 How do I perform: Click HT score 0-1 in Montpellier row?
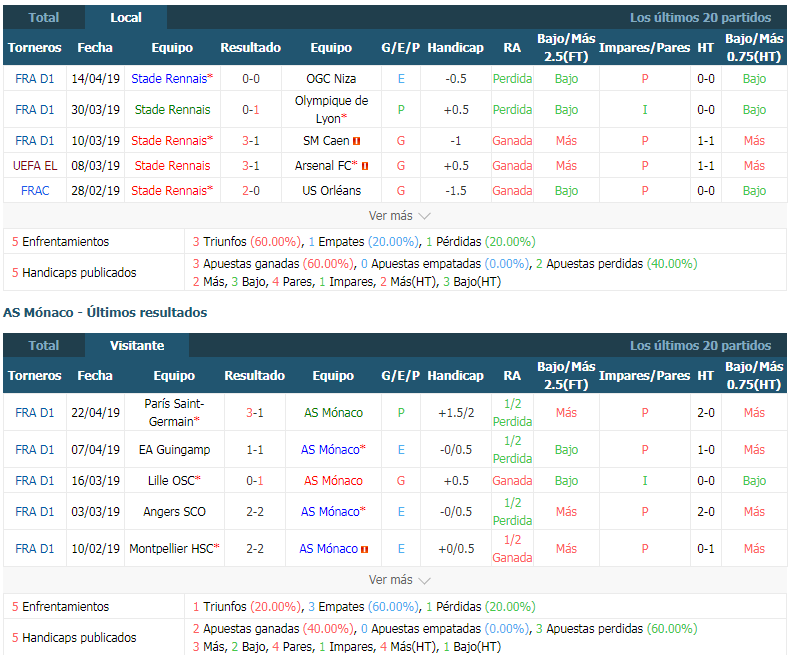tap(705, 549)
